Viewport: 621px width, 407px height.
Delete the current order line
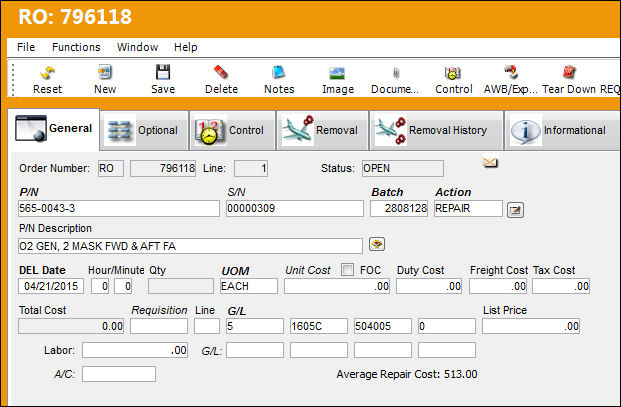[221, 72]
